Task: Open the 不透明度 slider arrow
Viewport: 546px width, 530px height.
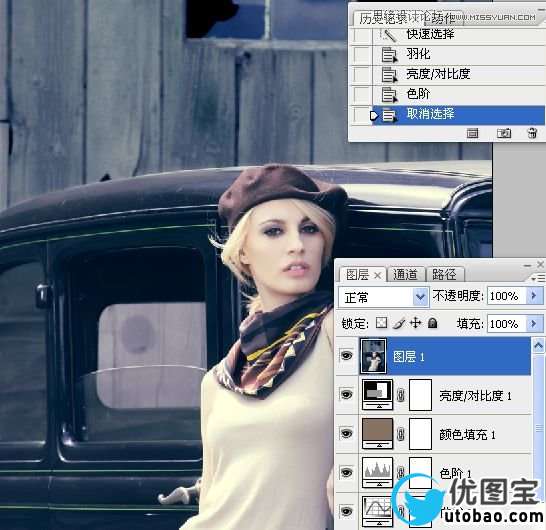Action: 534,296
